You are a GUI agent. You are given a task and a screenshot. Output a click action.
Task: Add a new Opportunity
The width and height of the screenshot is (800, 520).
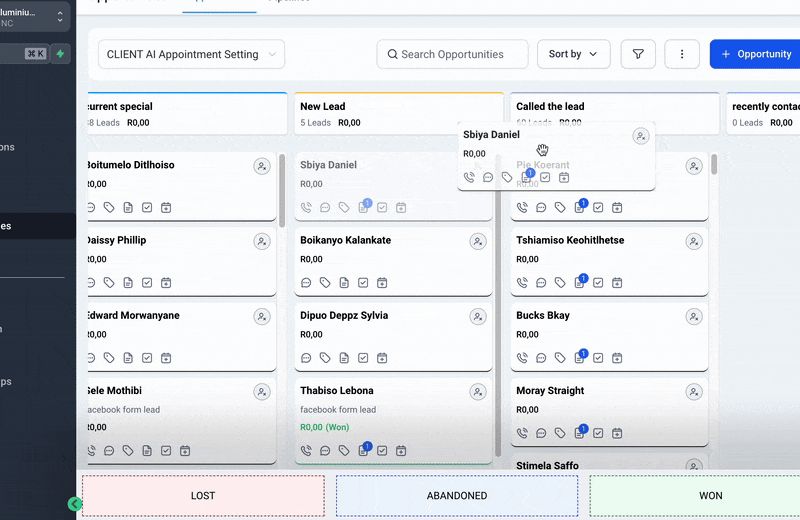(x=756, y=54)
